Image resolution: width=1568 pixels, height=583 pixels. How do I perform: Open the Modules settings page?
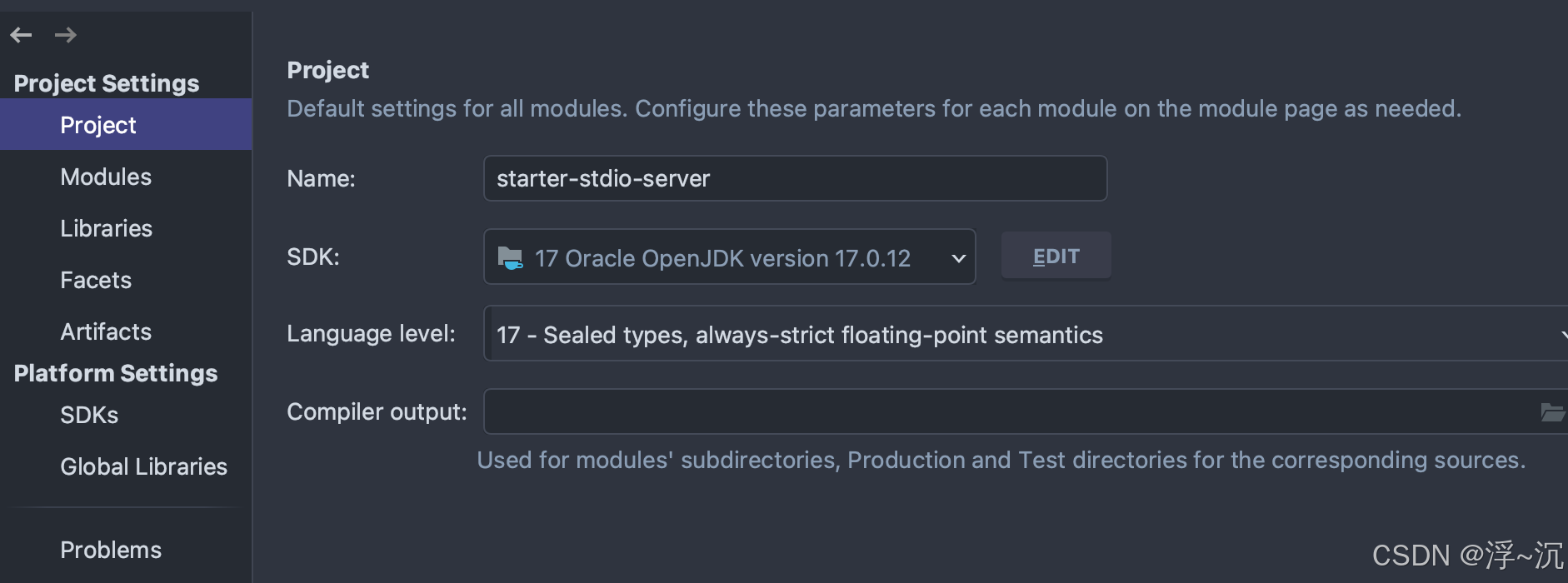tap(106, 177)
